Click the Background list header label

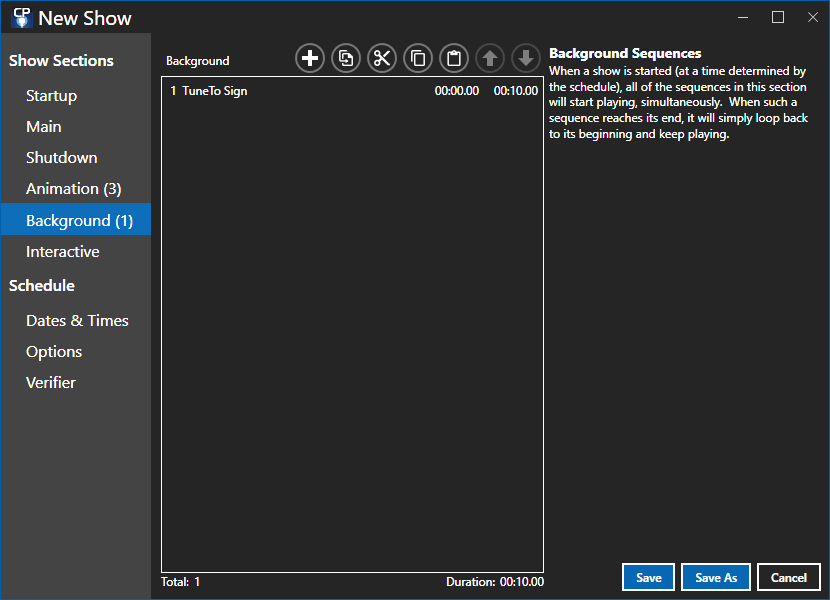(x=197, y=61)
